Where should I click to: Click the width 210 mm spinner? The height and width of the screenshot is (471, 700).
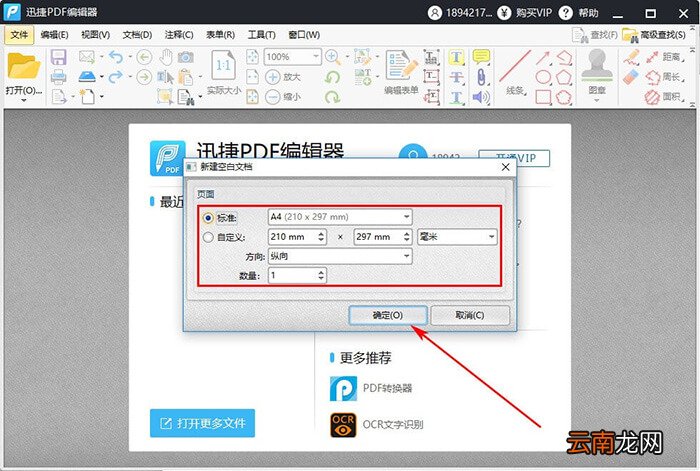(x=297, y=237)
